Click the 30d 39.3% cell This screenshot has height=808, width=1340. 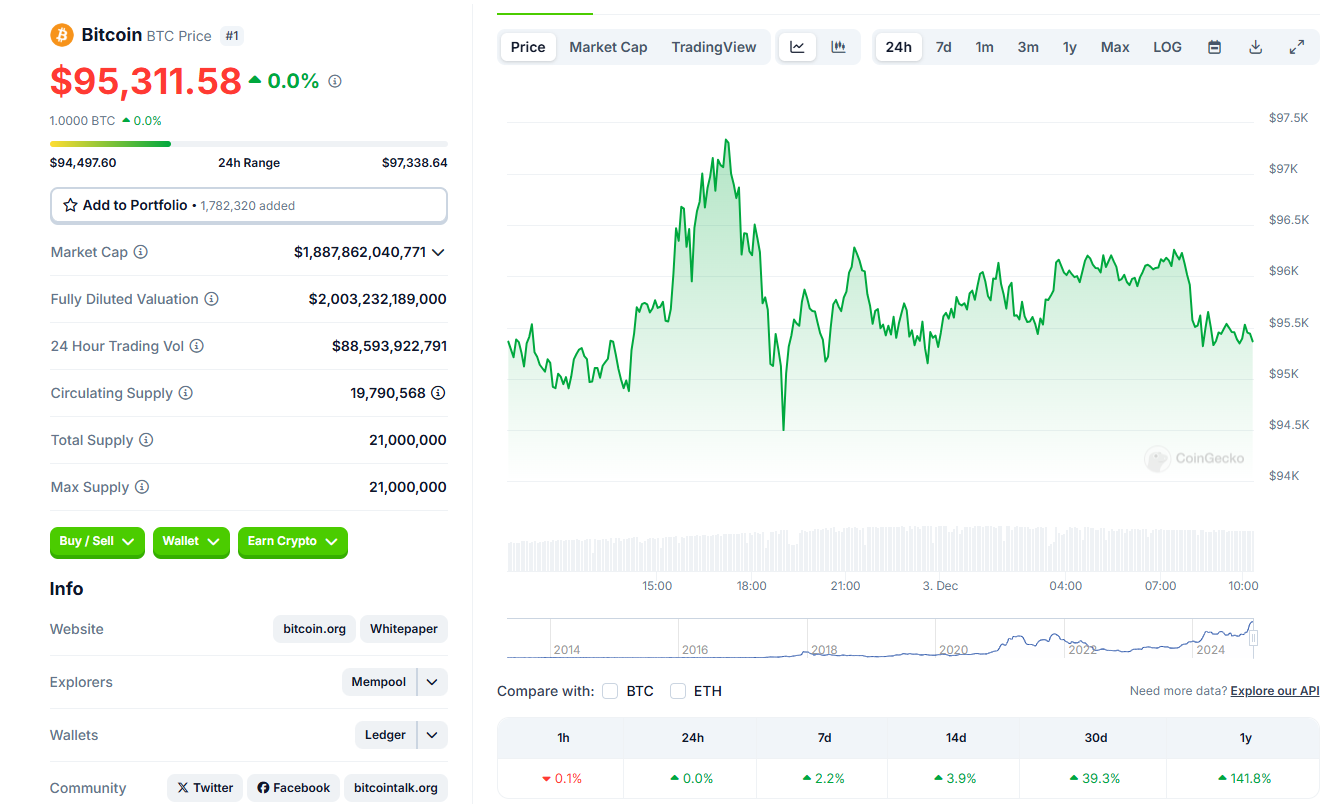[1095, 778]
